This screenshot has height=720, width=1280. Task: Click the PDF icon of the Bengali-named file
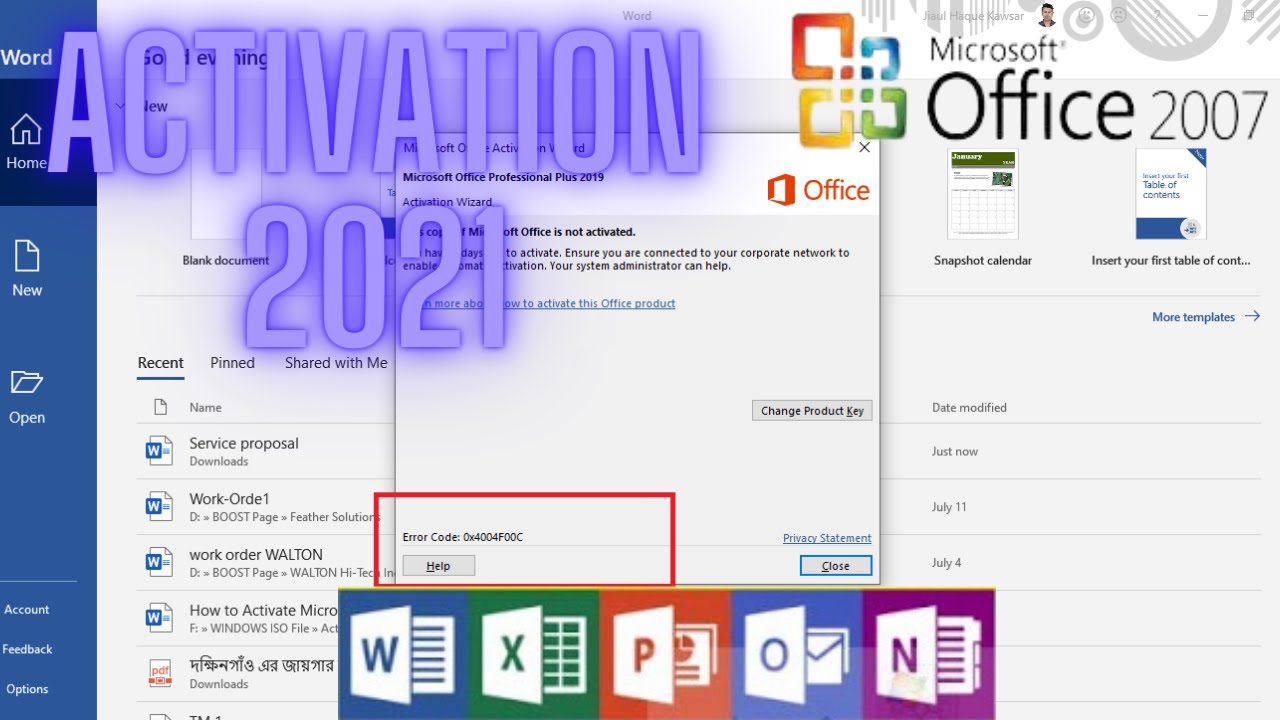[159, 673]
